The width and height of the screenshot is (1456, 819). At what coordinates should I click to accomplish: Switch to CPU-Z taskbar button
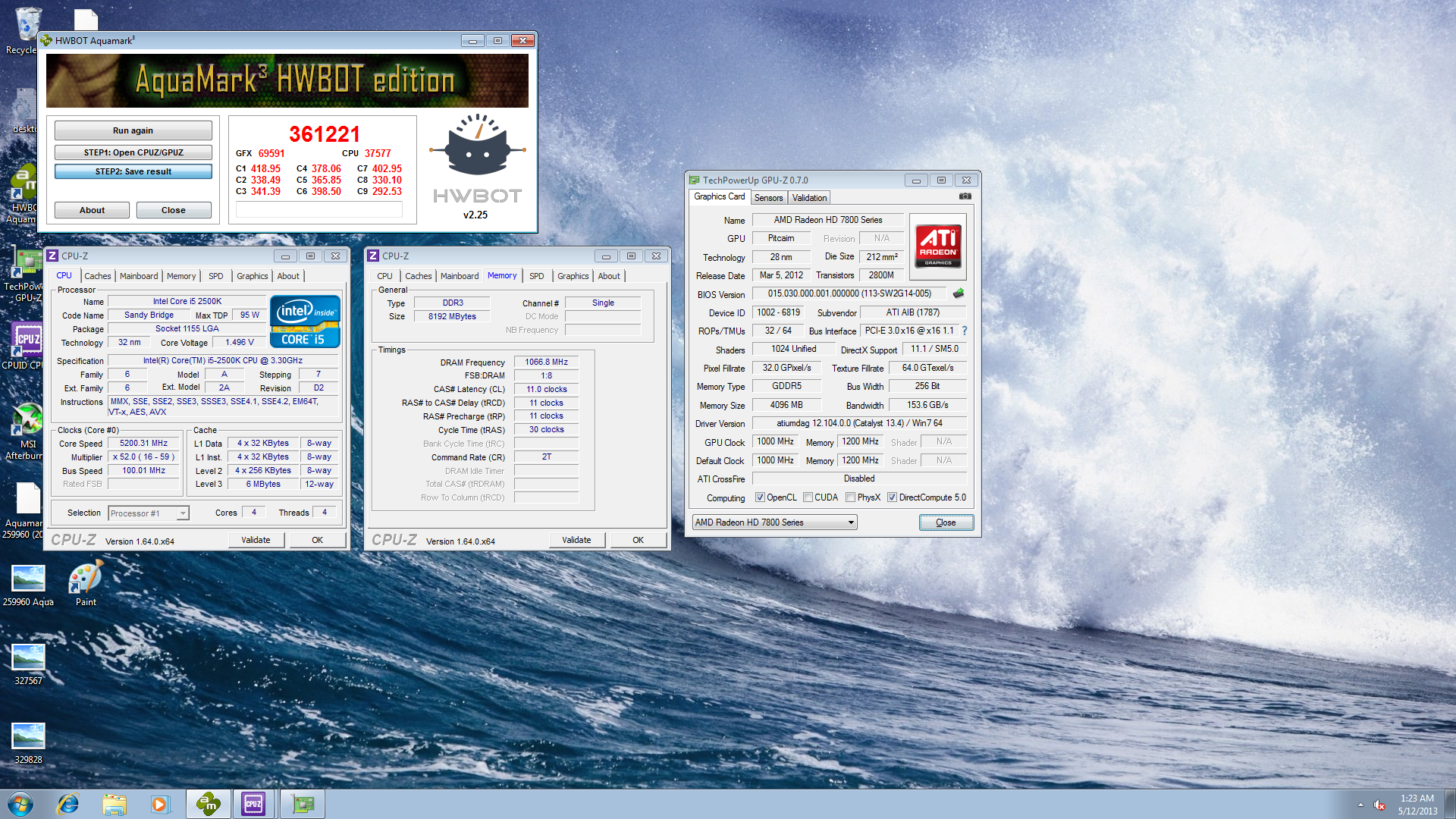pyautogui.click(x=254, y=804)
